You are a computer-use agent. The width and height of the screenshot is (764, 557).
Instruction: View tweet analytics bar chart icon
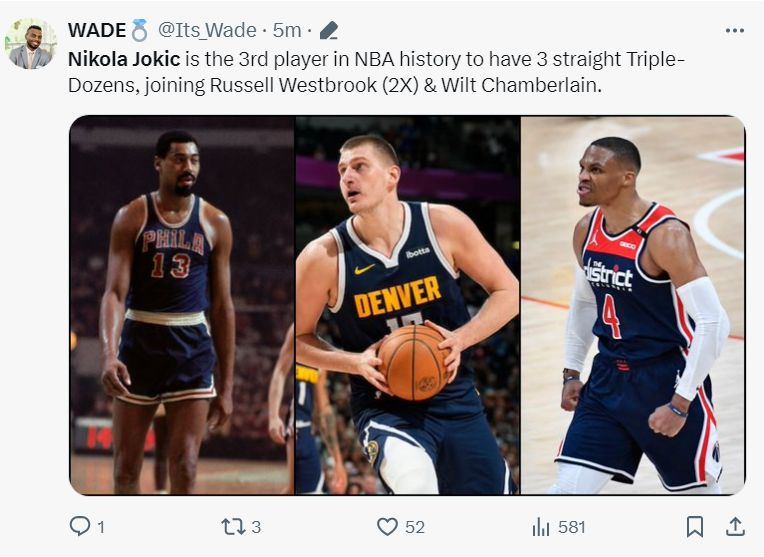(x=541, y=527)
